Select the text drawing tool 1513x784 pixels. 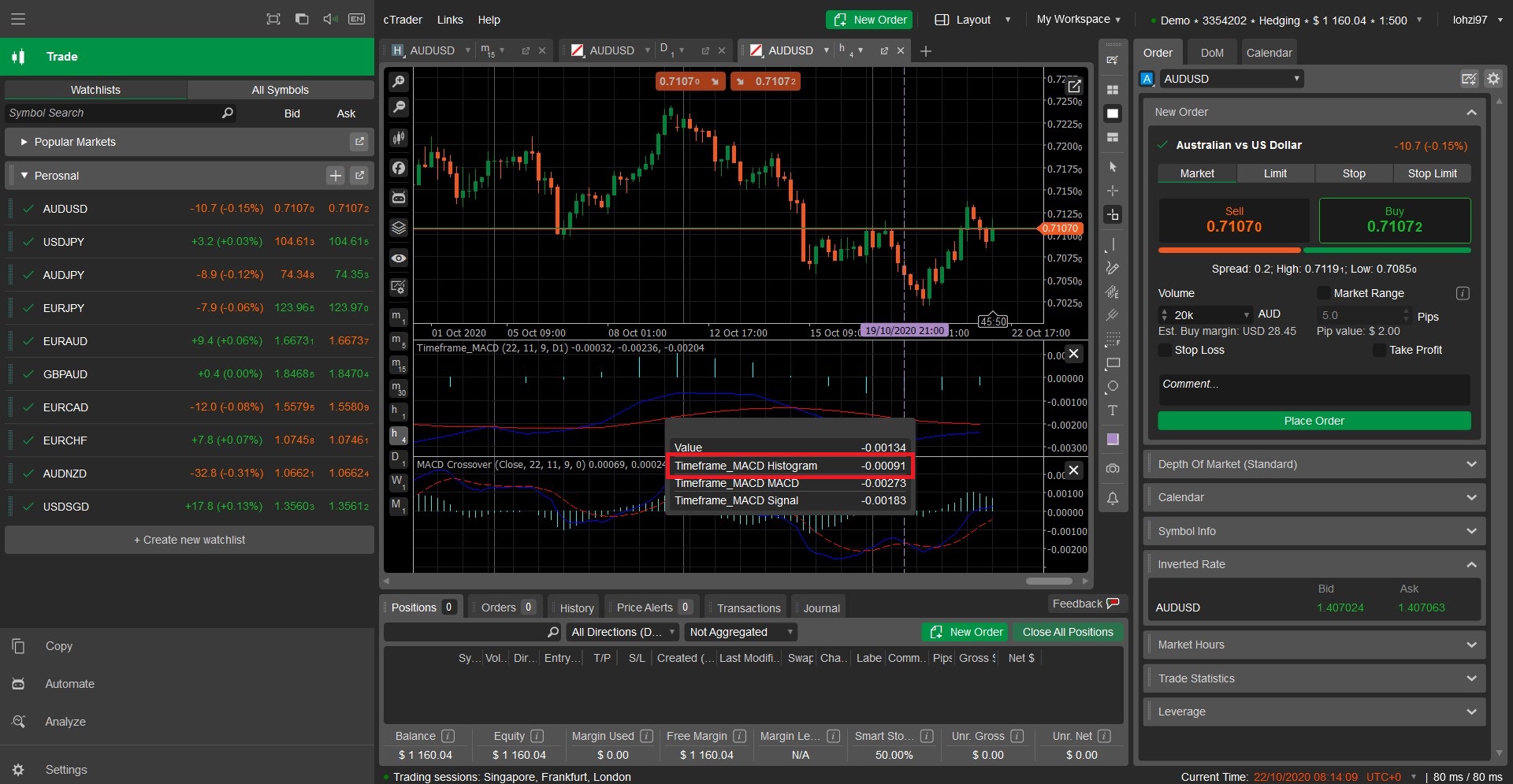coord(1113,411)
